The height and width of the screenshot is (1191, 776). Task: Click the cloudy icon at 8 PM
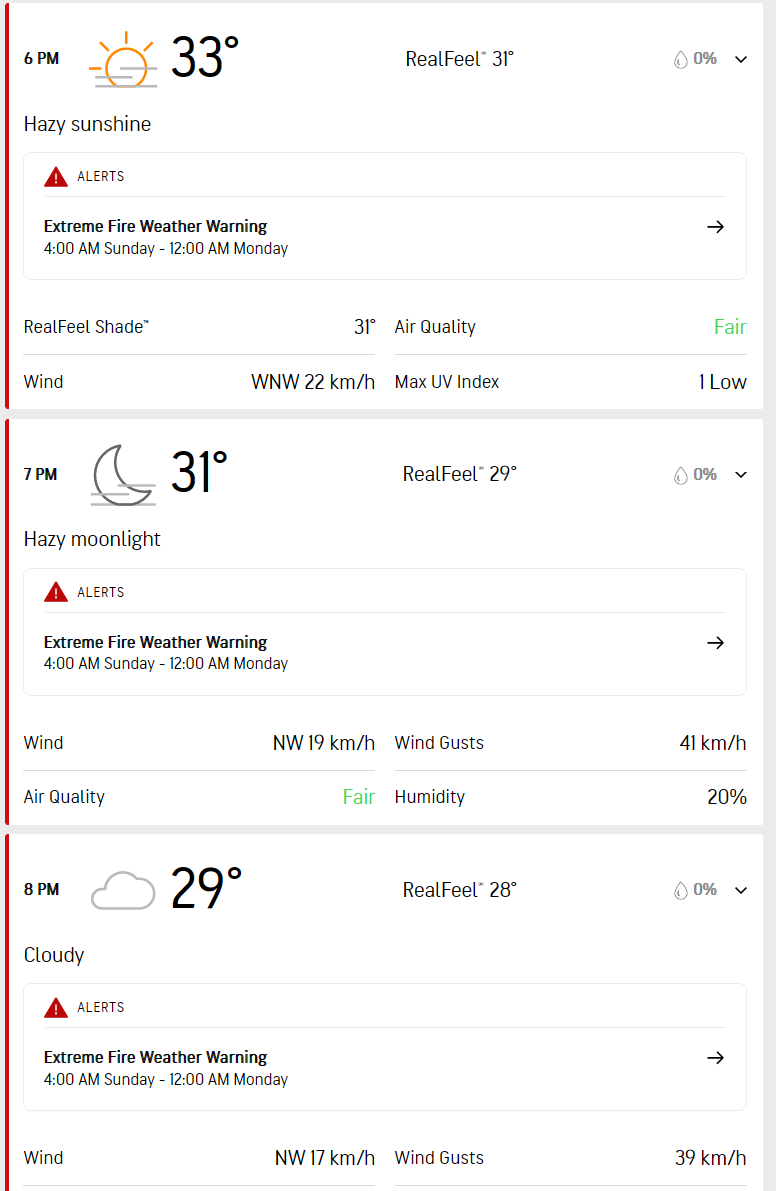[x=123, y=890]
